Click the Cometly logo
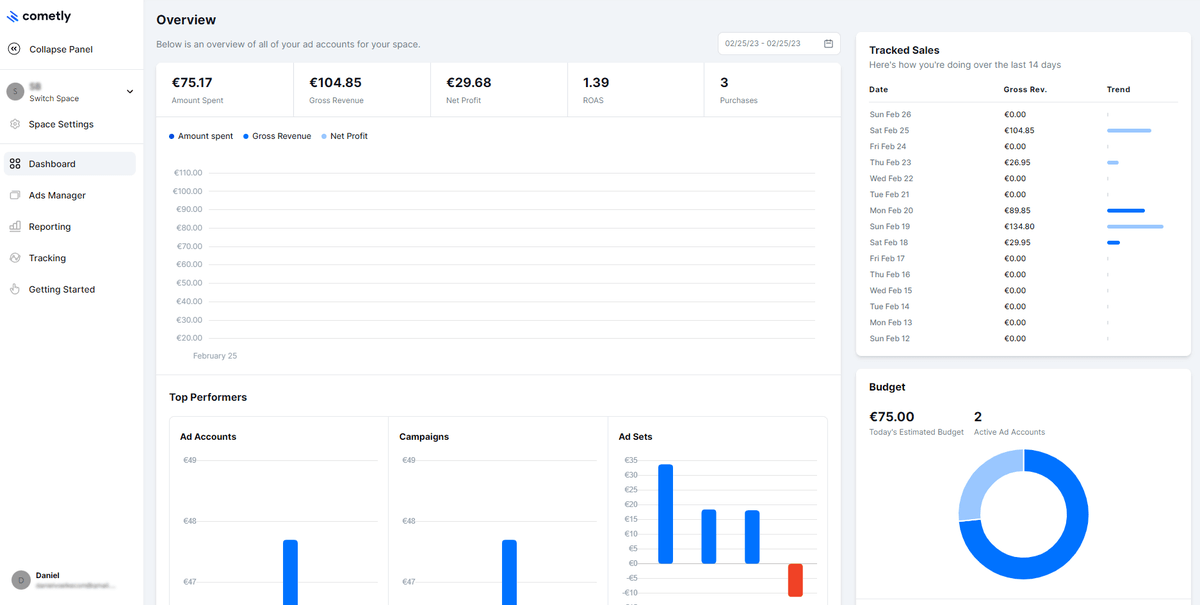Screen dimensions: 1200x605 [x=39, y=17]
